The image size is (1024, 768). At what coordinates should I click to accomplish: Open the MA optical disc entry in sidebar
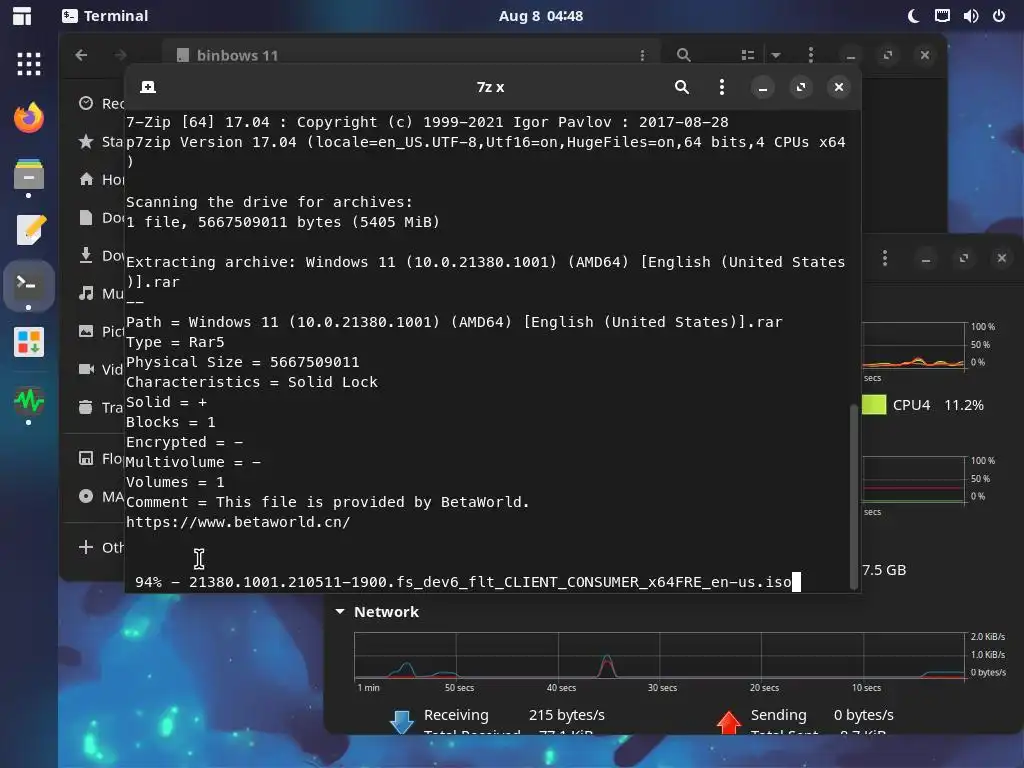[x=101, y=496]
